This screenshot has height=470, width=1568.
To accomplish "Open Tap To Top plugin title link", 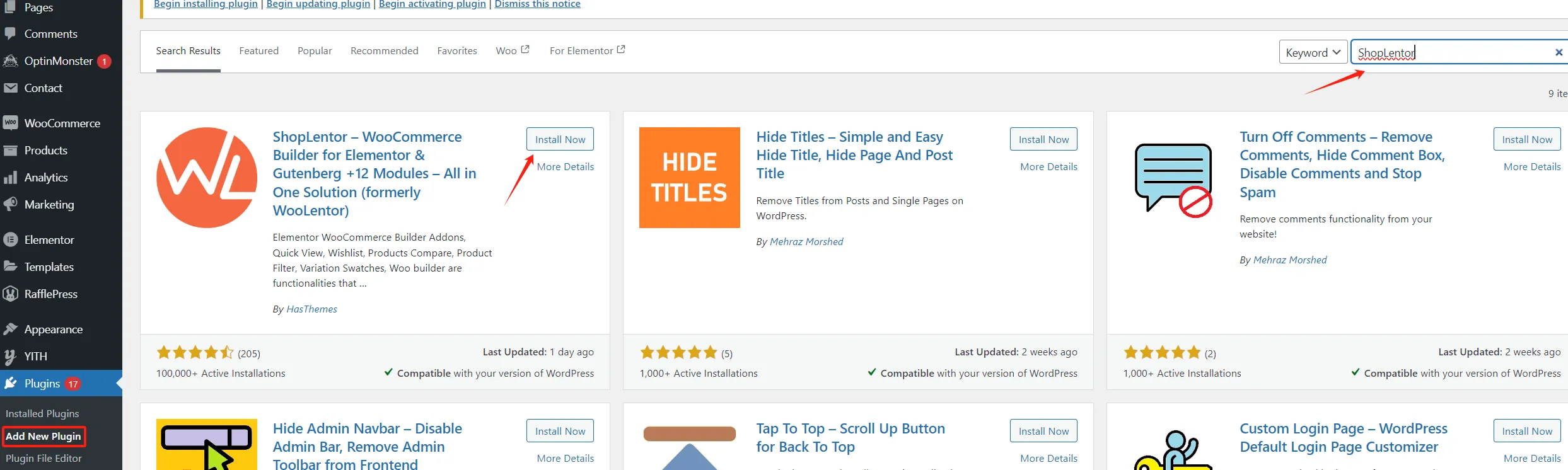I will (851, 438).
